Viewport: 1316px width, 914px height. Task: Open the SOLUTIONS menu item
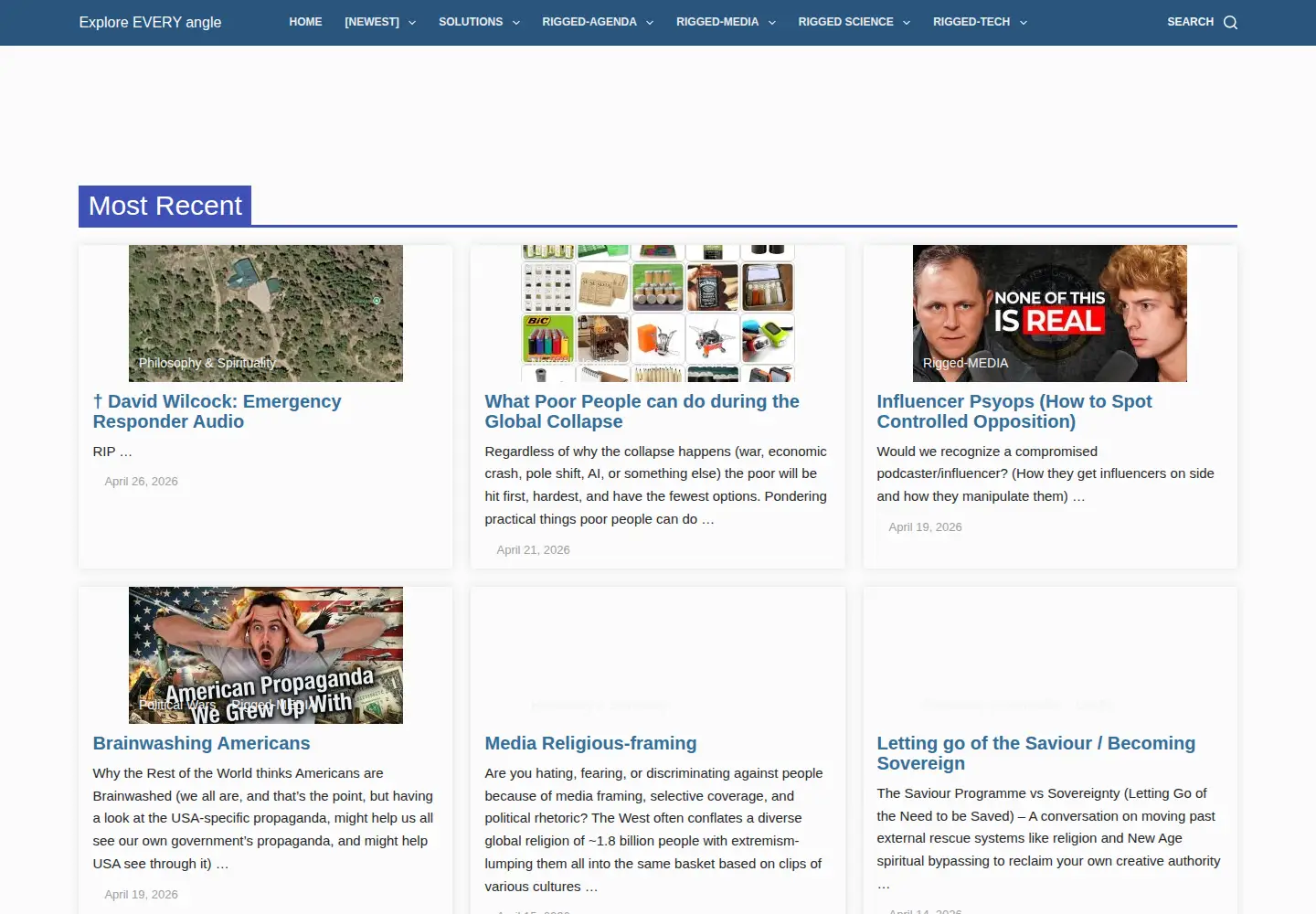click(471, 22)
